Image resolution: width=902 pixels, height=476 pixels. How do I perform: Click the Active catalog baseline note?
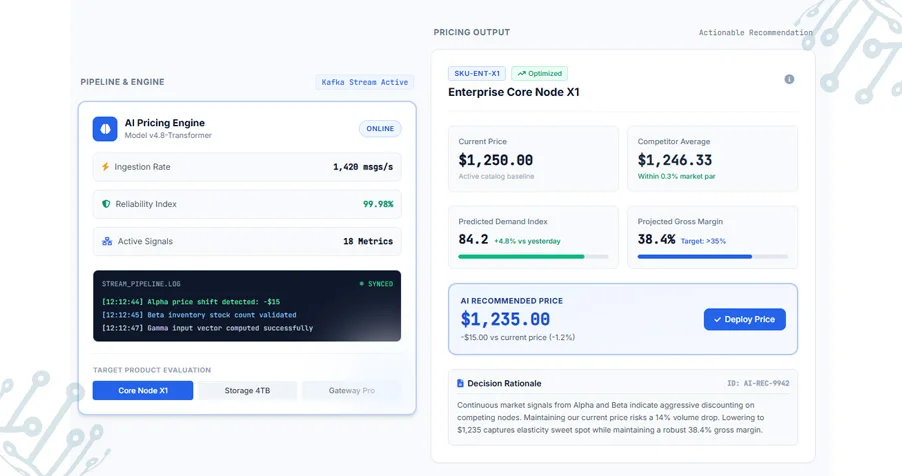(496, 176)
